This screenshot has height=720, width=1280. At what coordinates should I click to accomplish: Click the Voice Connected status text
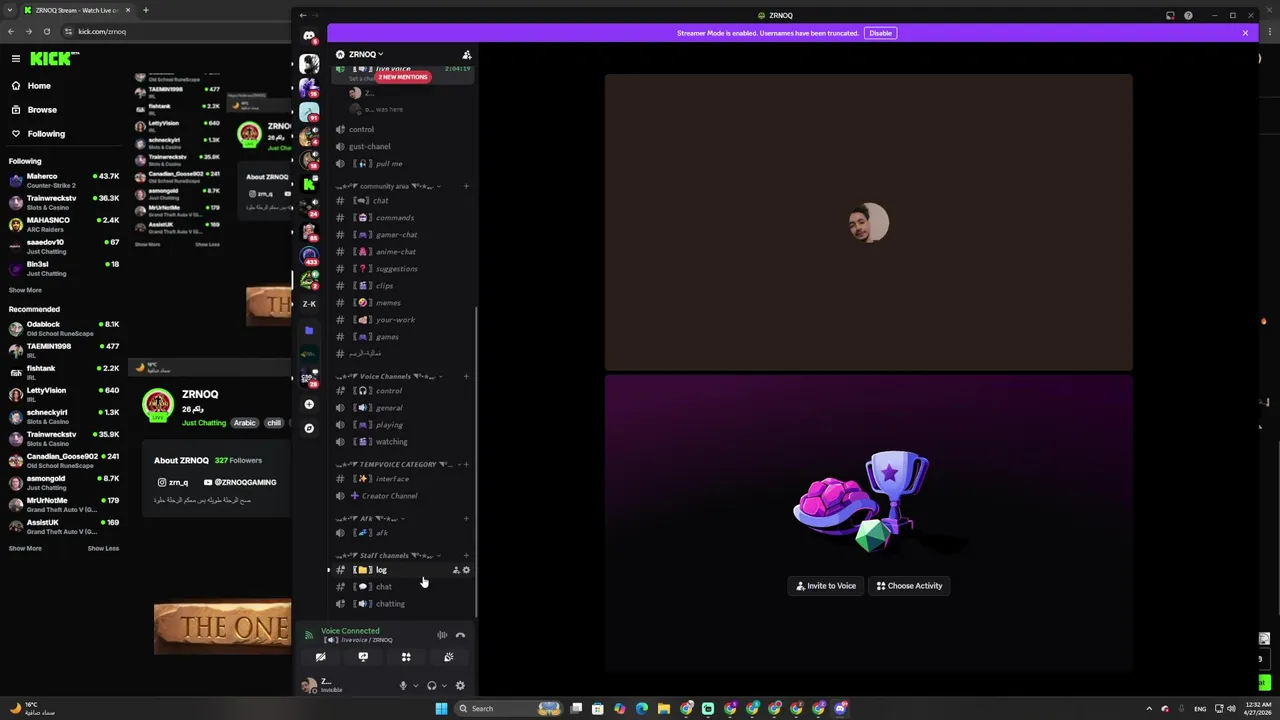[350, 631]
